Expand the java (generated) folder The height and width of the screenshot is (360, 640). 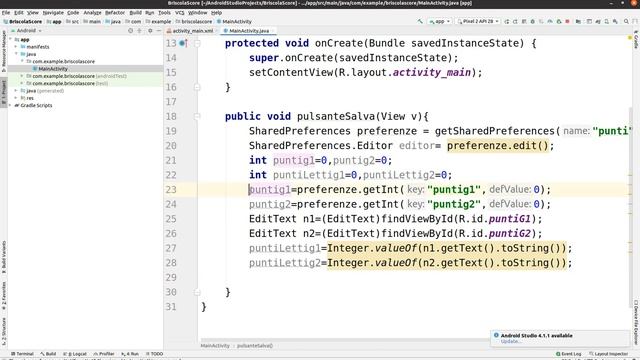[16, 91]
